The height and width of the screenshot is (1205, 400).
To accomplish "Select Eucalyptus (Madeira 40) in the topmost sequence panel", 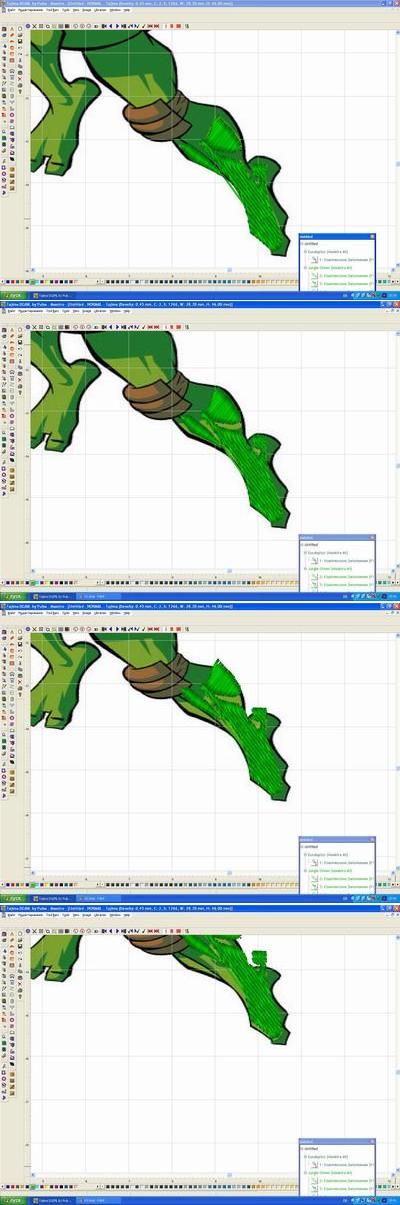I will click(328, 252).
